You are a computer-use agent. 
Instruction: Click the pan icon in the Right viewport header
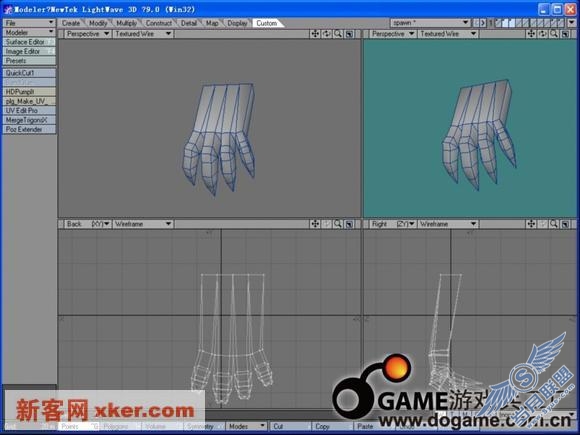[531, 224]
